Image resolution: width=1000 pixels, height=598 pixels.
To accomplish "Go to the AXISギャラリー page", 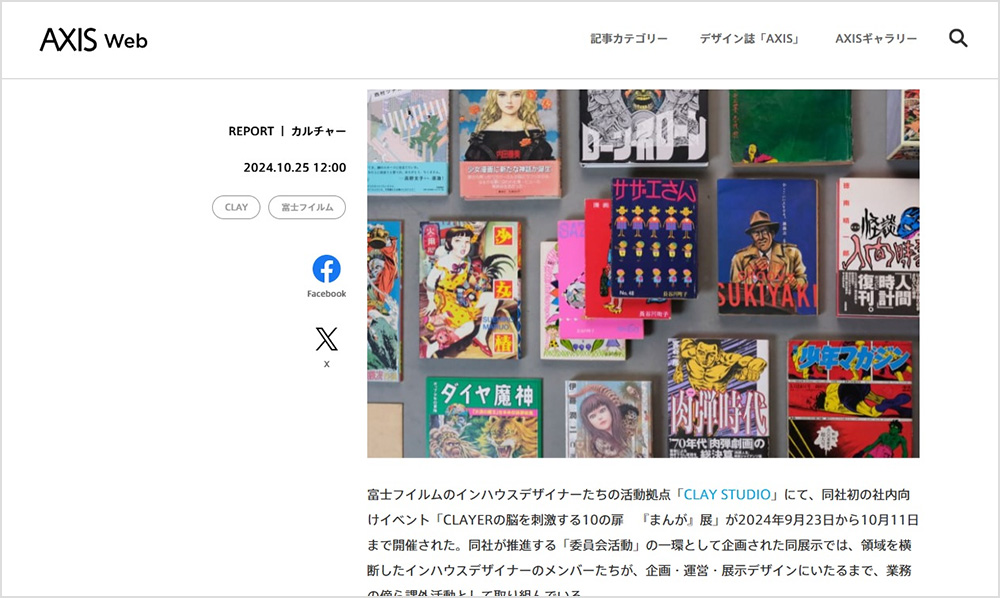I will tap(876, 38).
